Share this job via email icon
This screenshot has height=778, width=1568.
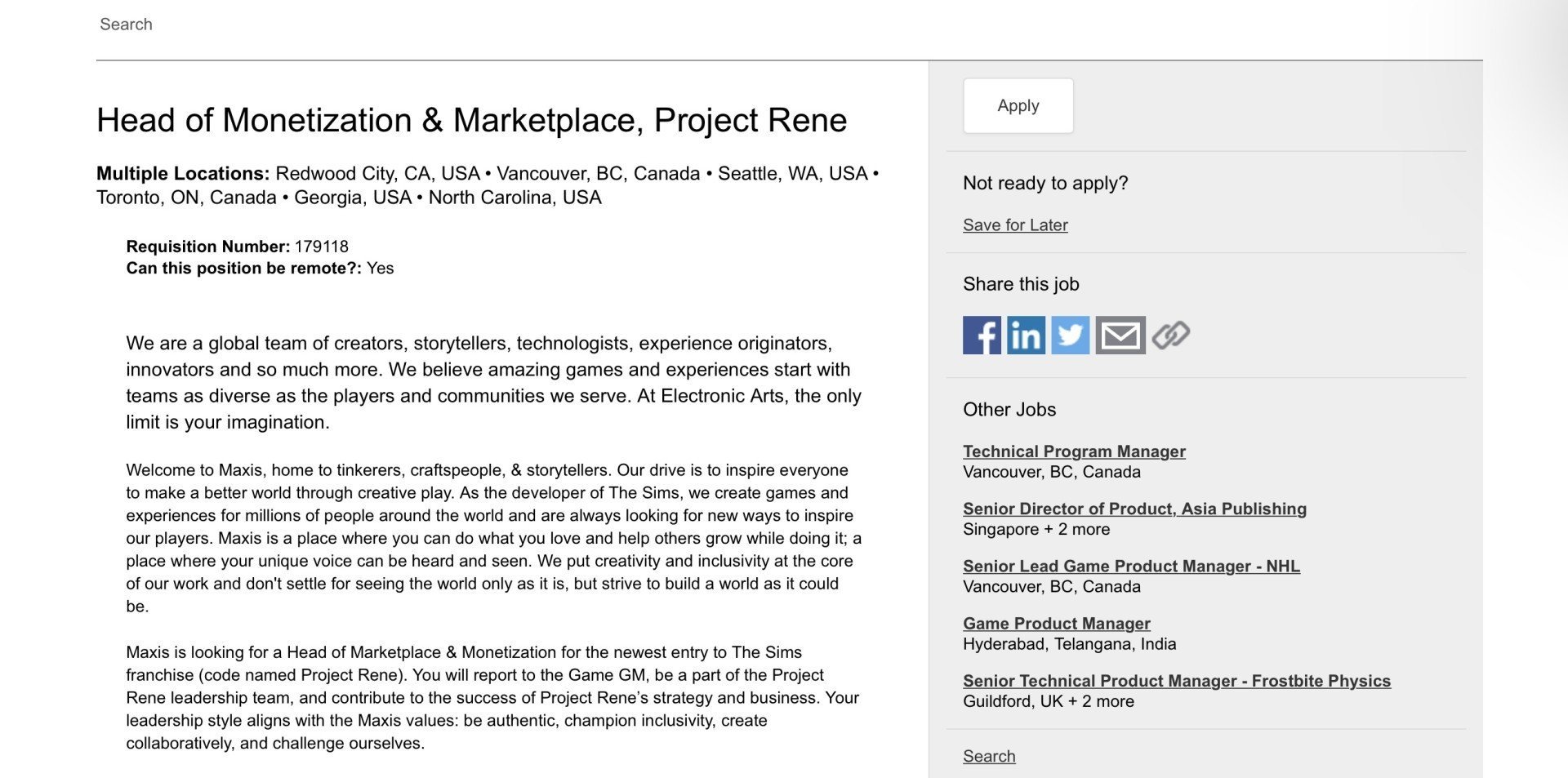[x=1120, y=336]
